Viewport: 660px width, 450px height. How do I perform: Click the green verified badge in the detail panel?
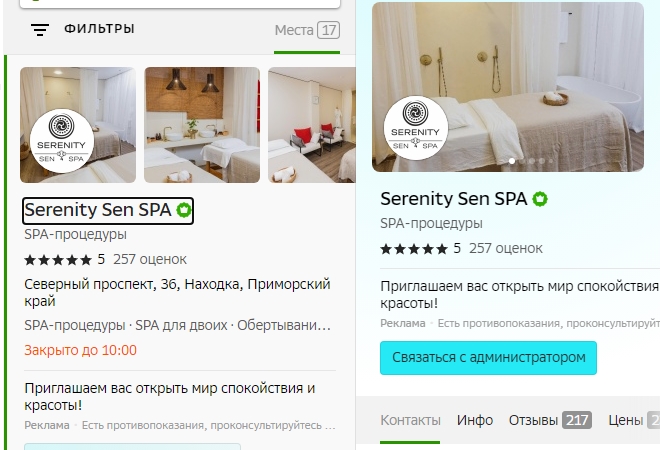click(540, 199)
